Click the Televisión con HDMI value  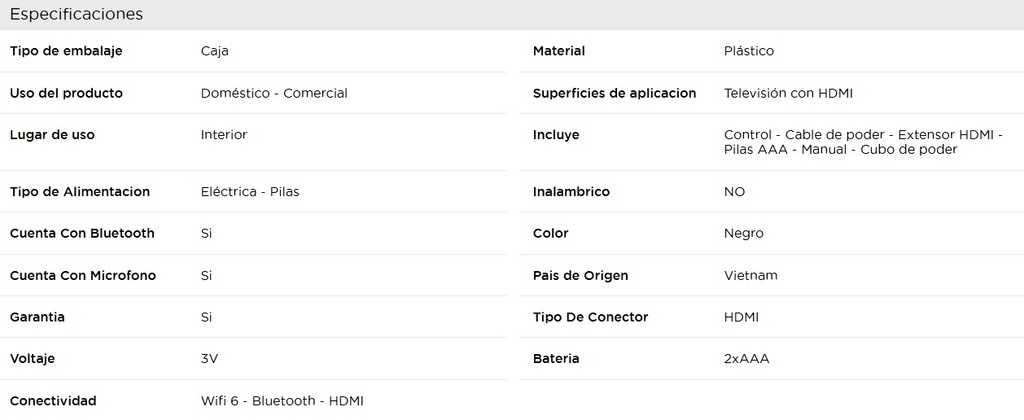coord(789,93)
